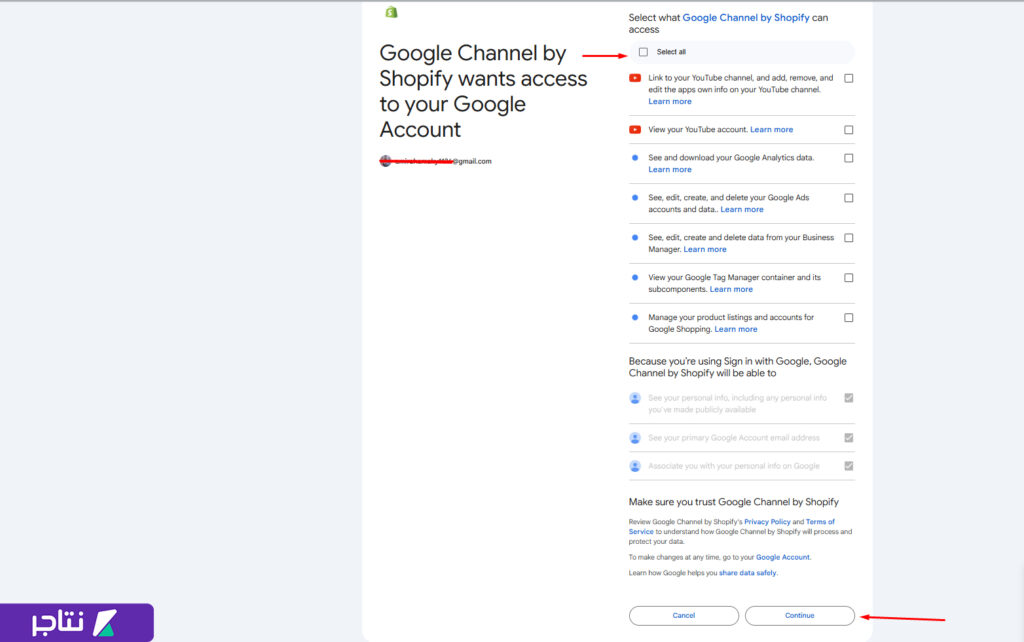
Task: Open Learn more for Business Manager
Action: (705, 249)
